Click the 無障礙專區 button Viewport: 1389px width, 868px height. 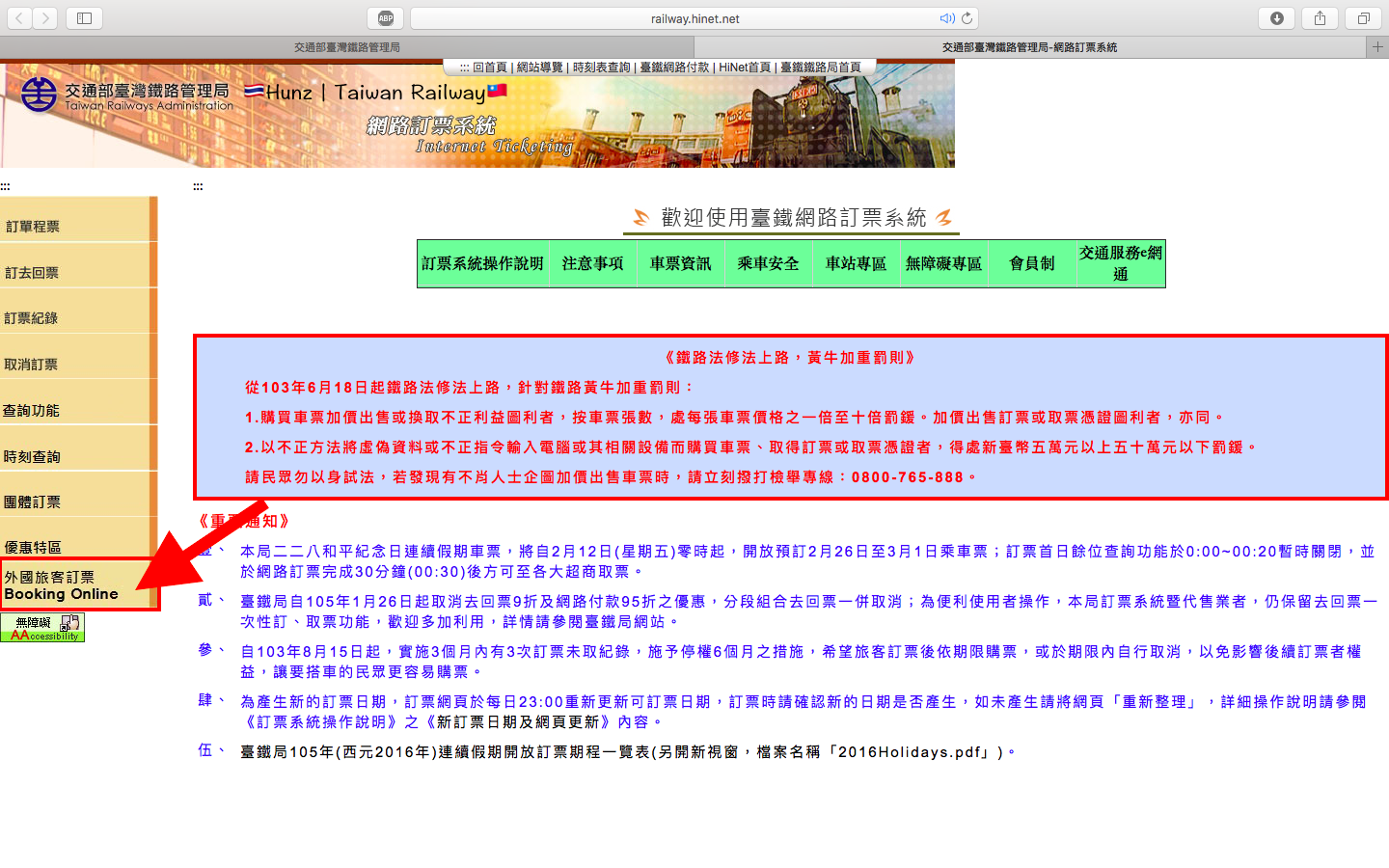pos(944,263)
